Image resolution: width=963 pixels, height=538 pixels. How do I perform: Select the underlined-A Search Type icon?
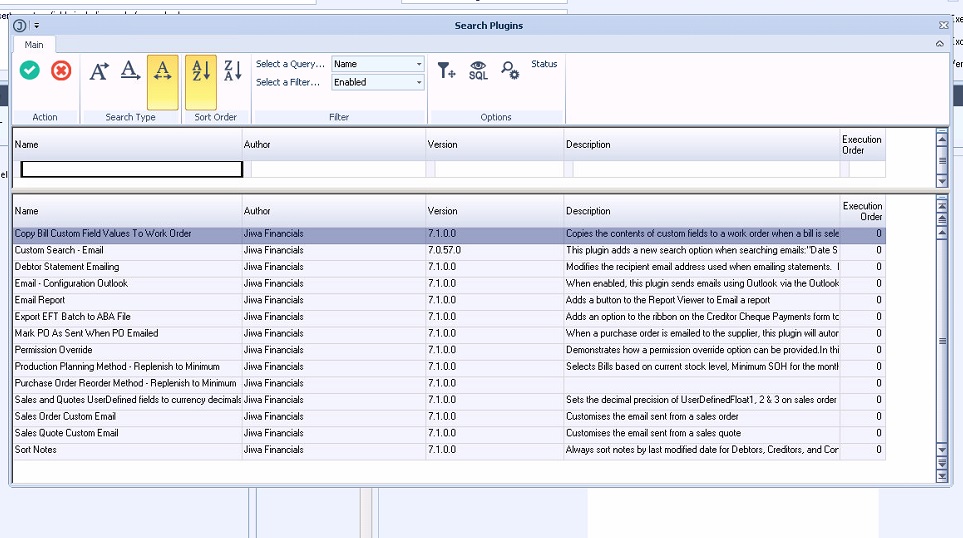coord(130,70)
